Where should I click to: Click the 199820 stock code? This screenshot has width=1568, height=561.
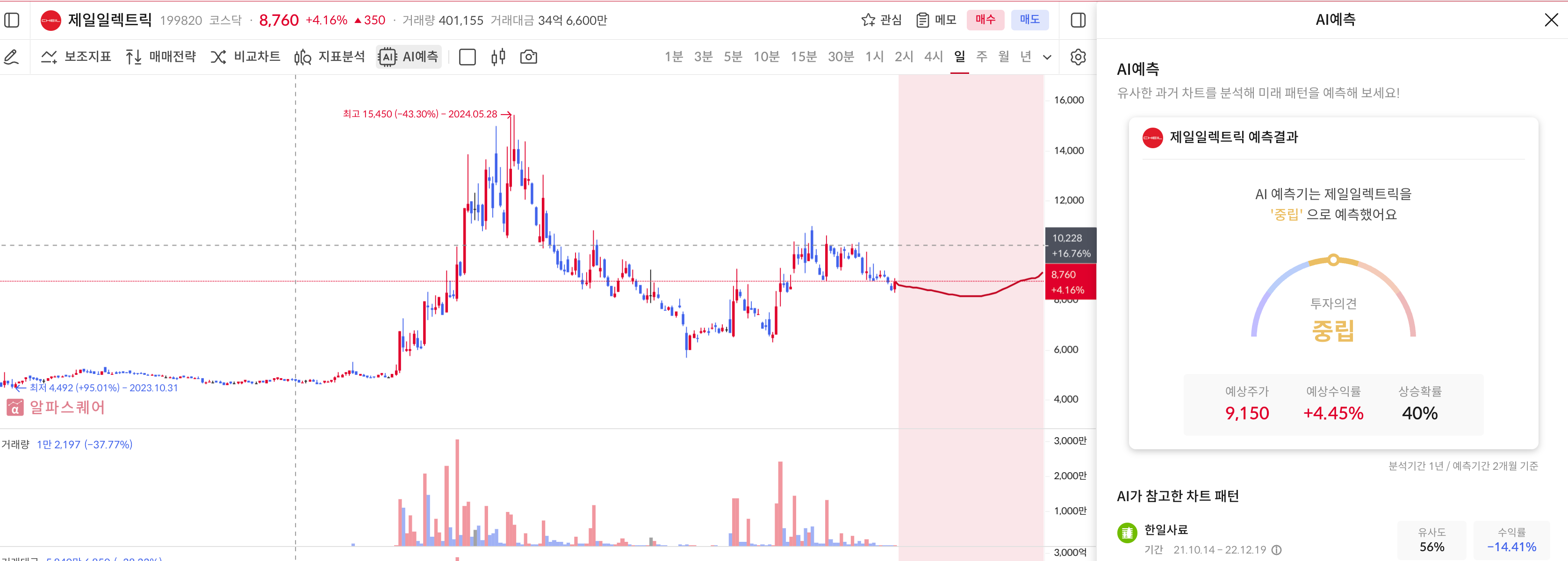181,20
